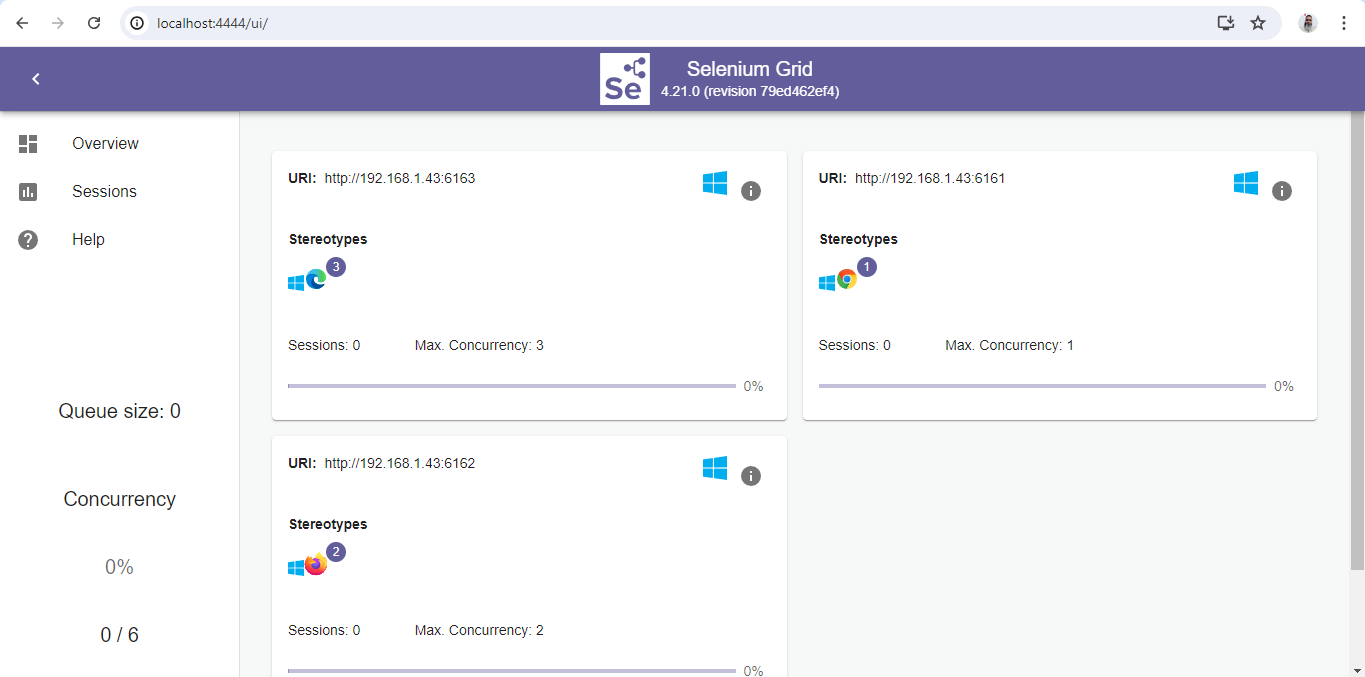Click the Help question mark icon
Image resolution: width=1365 pixels, height=677 pixels.
coord(27,239)
